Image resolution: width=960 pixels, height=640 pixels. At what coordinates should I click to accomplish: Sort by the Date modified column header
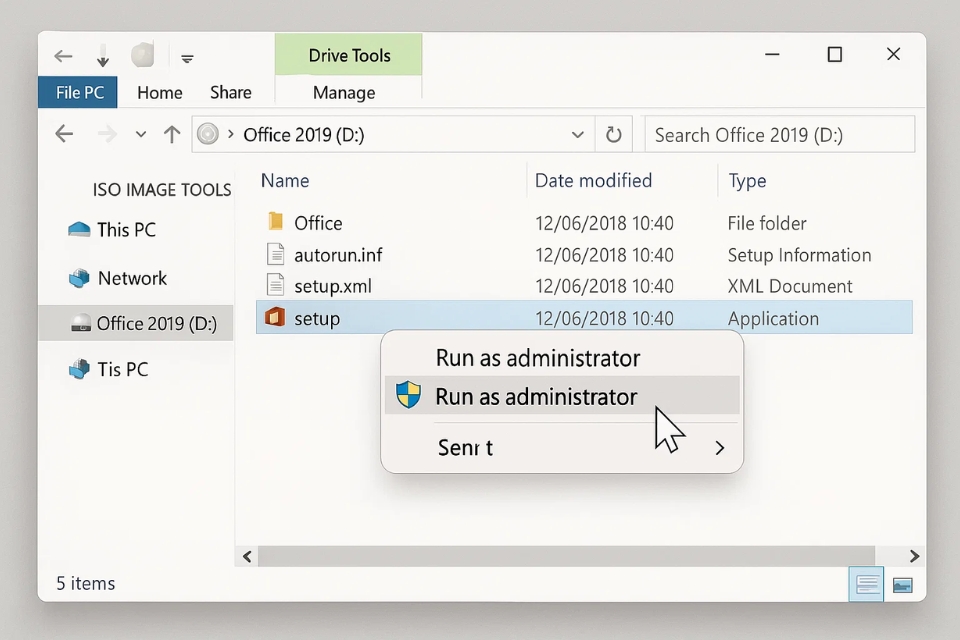coord(593,181)
